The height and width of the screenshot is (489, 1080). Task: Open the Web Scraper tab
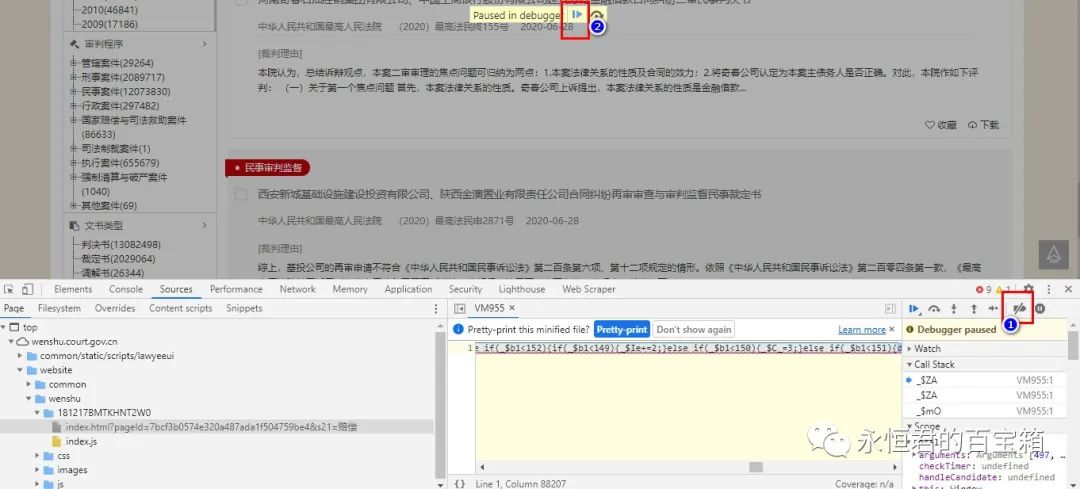[589, 289]
